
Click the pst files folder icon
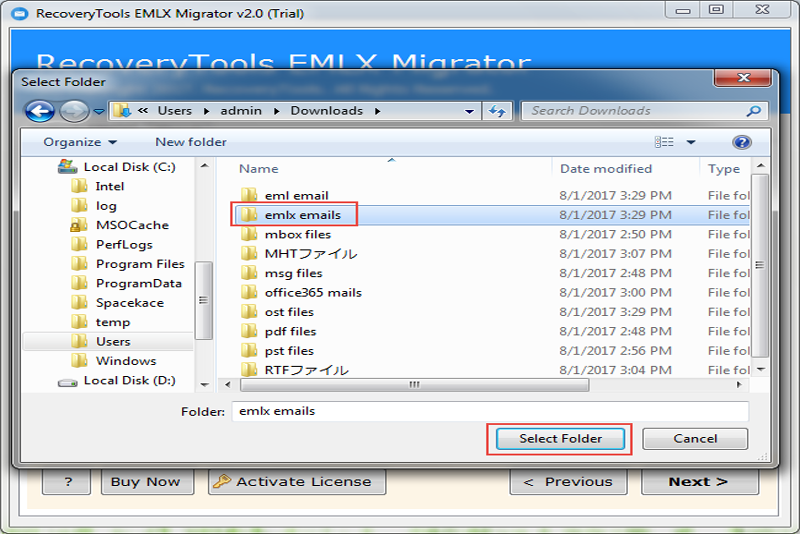coord(249,350)
